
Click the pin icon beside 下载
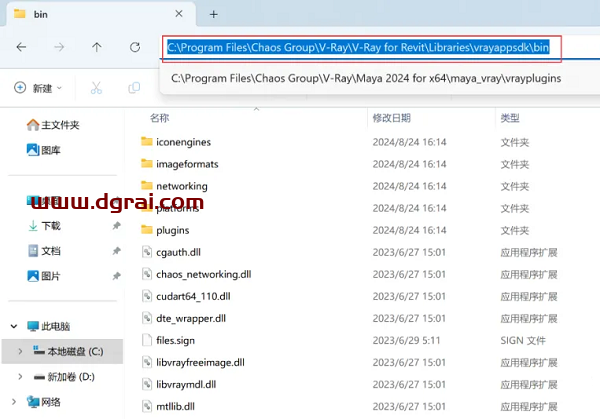117,226
